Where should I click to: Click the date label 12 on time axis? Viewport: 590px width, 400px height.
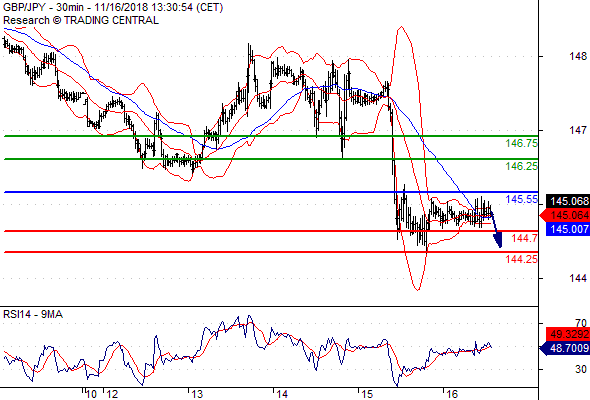[x=112, y=394]
